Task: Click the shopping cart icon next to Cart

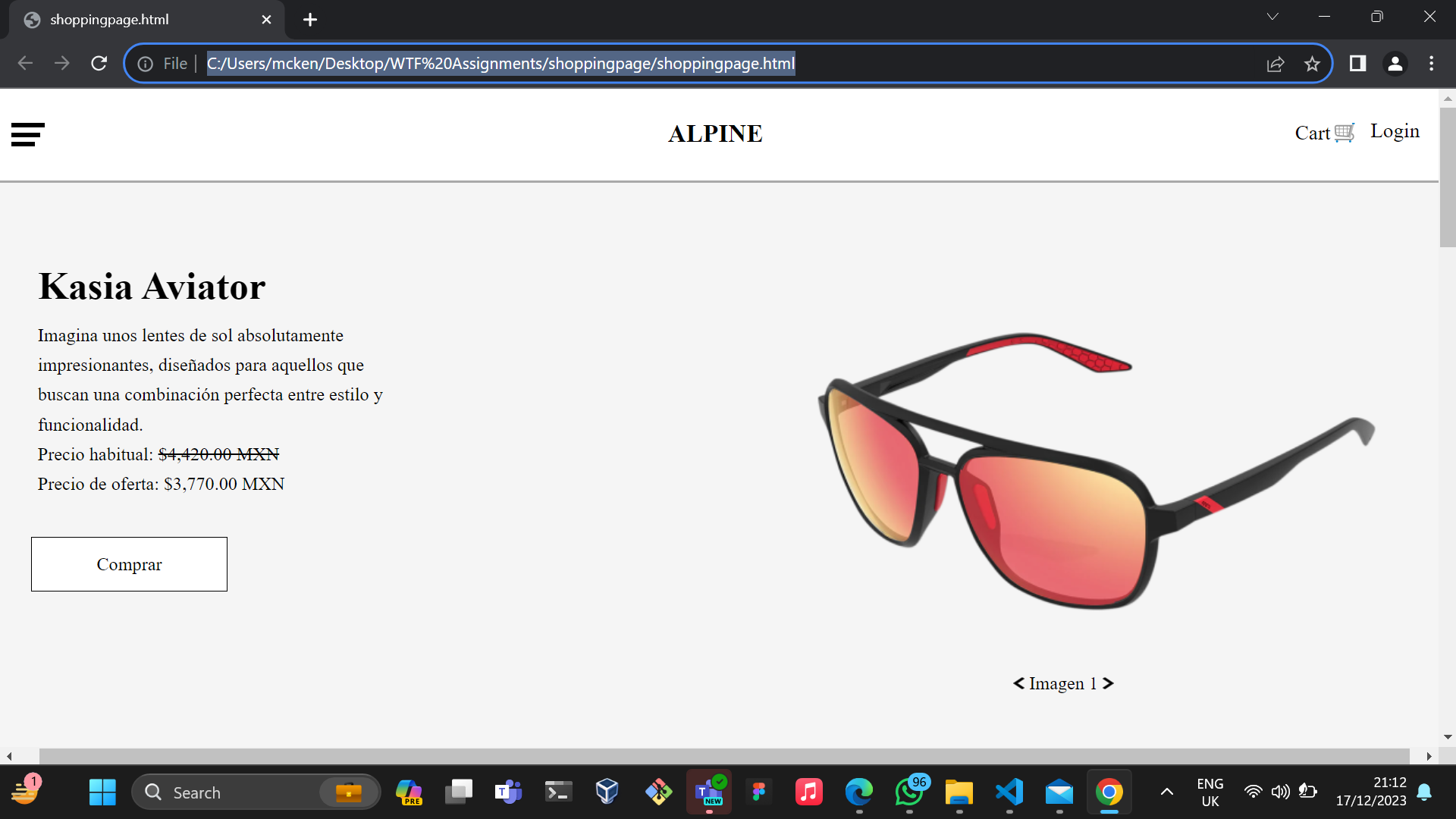Action: [1344, 133]
